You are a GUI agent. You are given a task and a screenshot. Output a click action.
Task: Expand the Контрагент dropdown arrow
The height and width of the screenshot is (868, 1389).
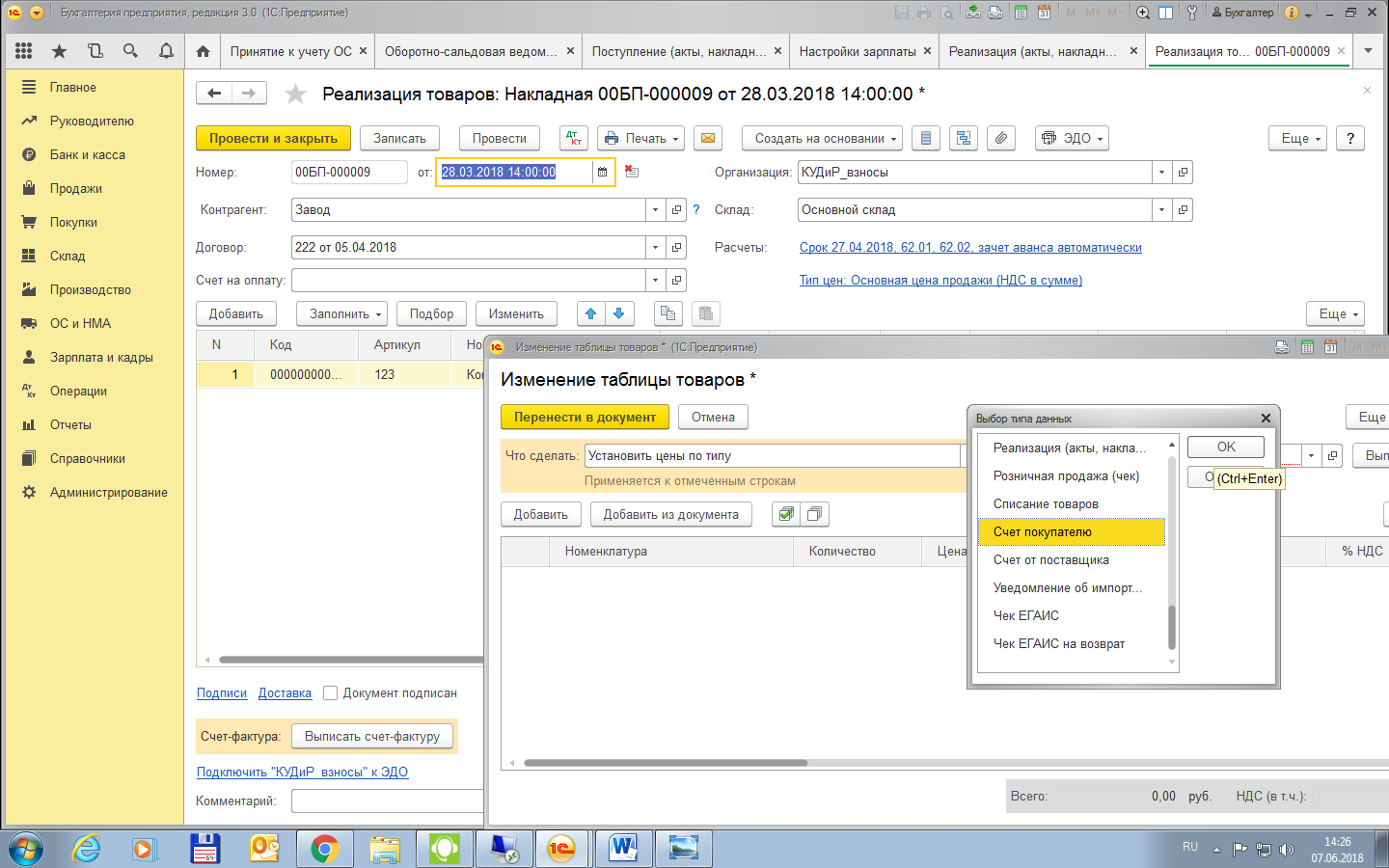[656, 210]
